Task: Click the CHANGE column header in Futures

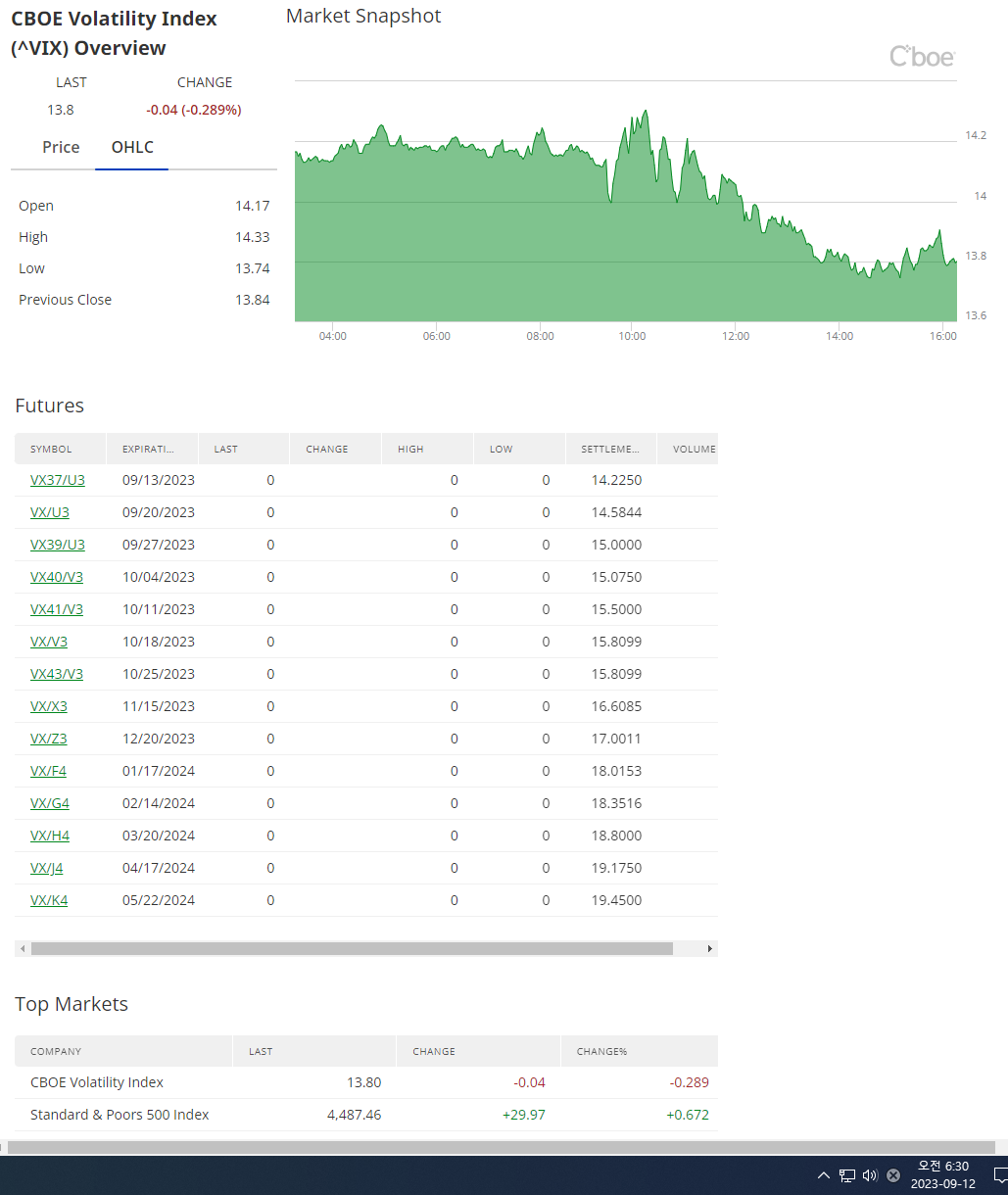Action: tap(336, 449)
